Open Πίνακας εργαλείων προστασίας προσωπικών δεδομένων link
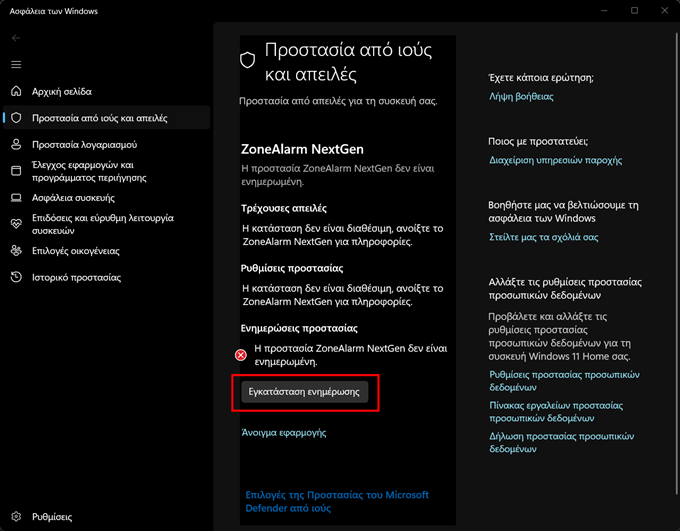 pos(556,412)
